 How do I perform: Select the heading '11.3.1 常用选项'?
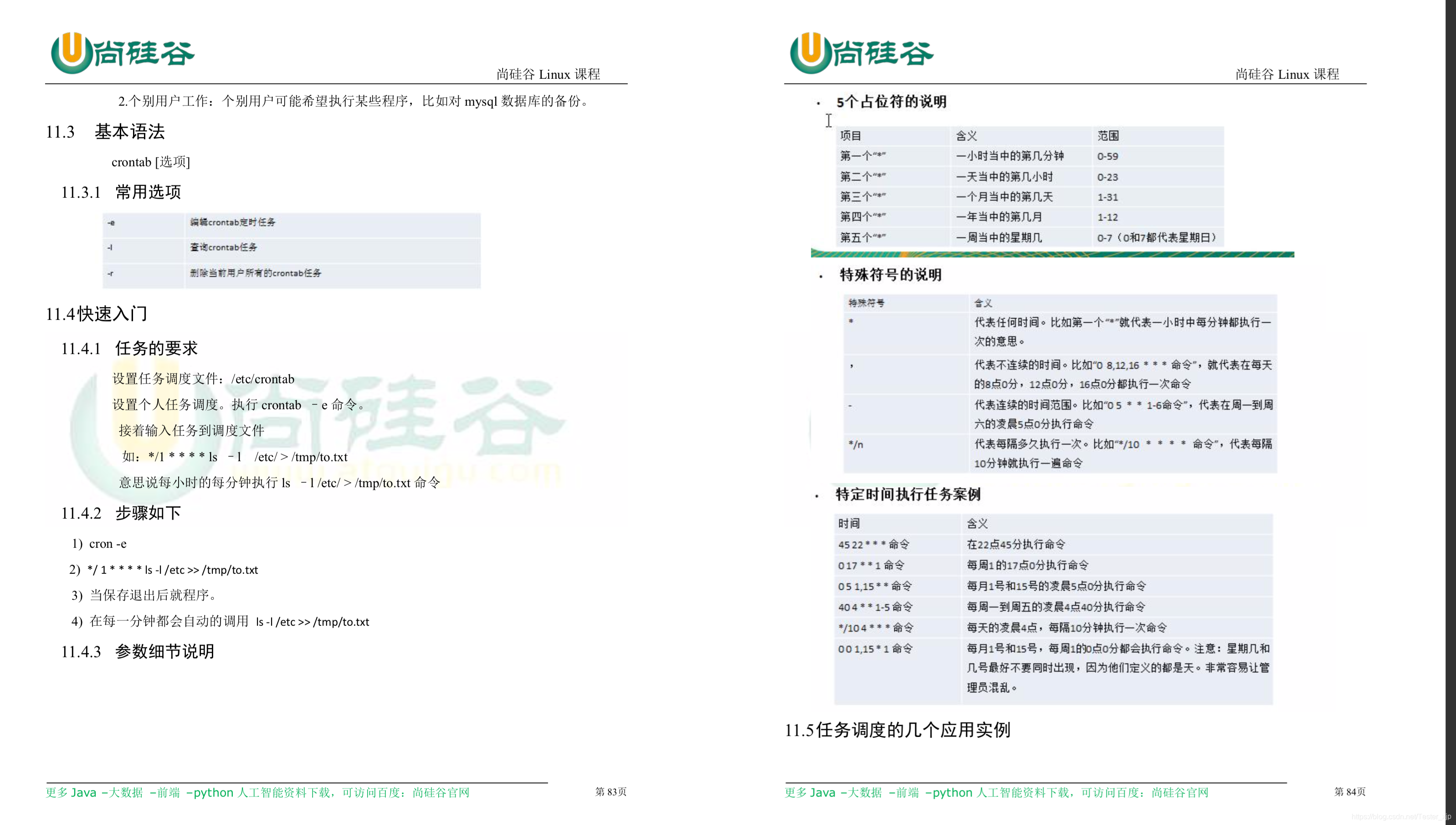(x=121, y=192)
